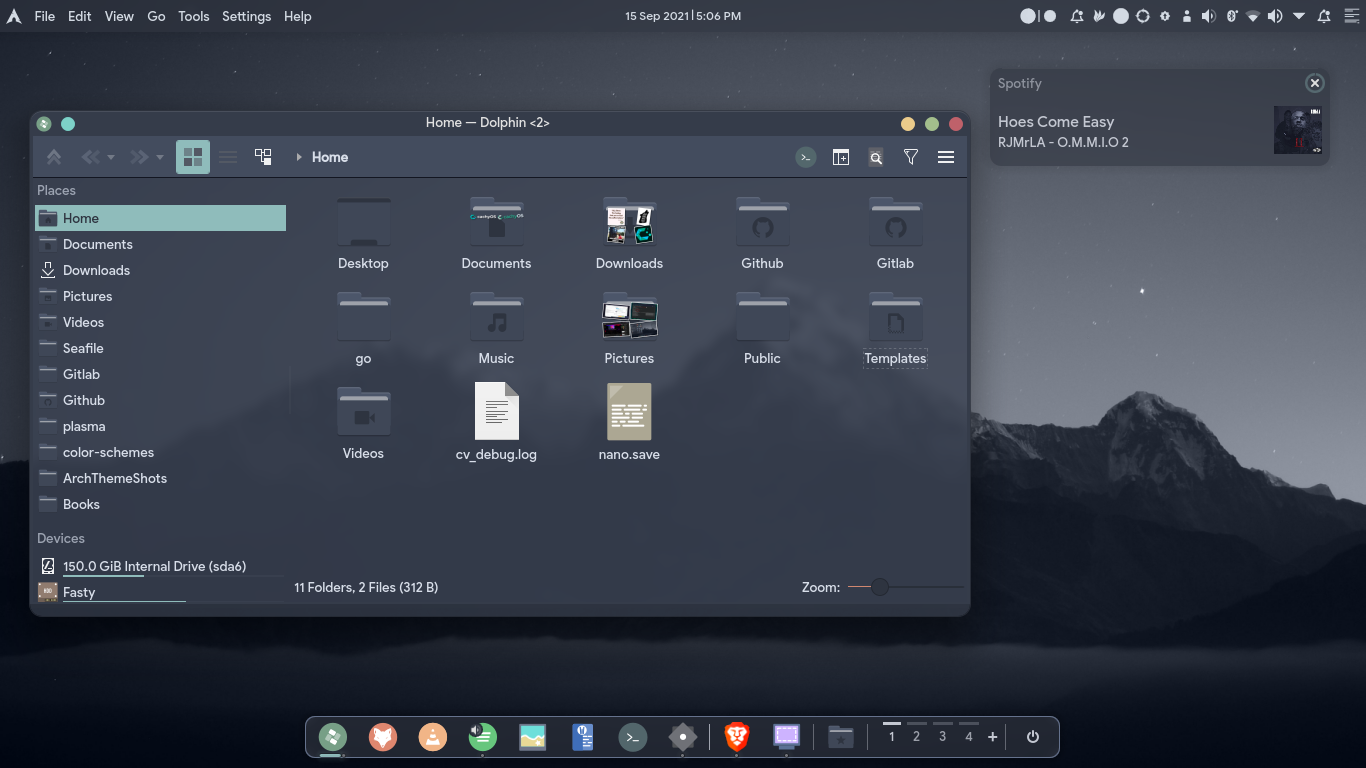This screenshot has height=768, width=1366.
Task: Switch to Icons view mode
Action: (193, 157)
